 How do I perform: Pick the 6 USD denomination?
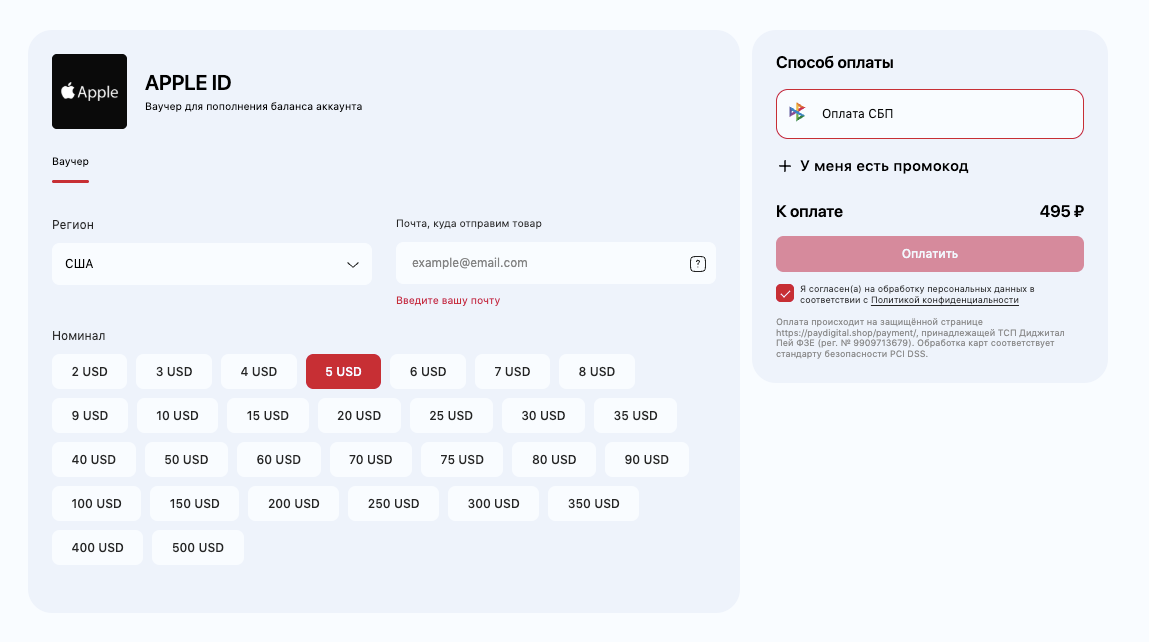tap(428, 372)
